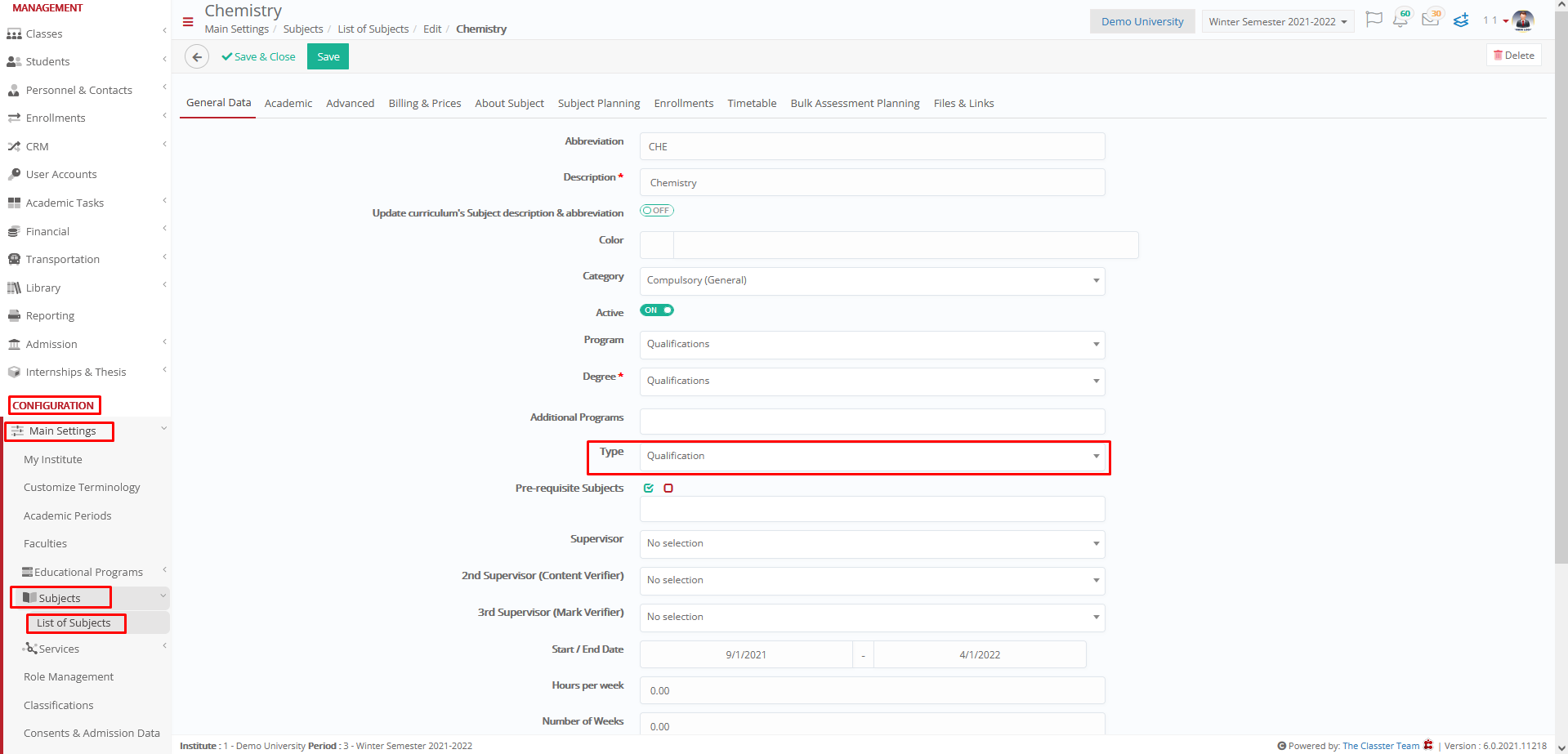Image resolution: width=1568 pixels, height=754 pixels.
Task: Open the Files & Links tab
Action: click(x=963, y=104)
